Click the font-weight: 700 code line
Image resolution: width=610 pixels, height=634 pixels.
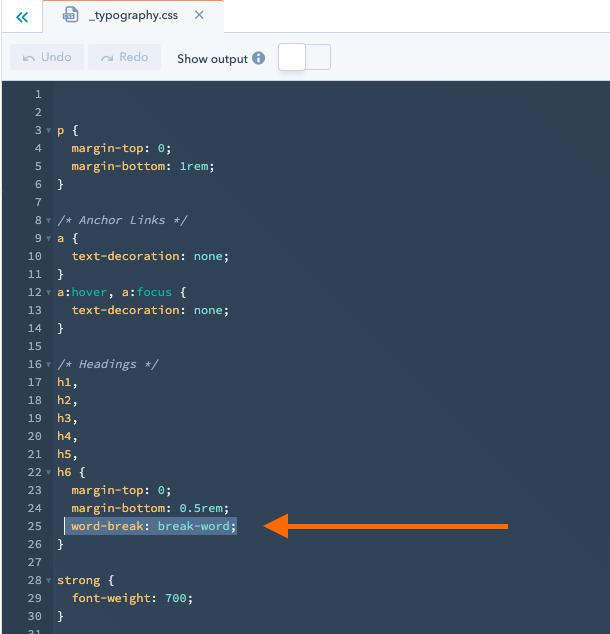point(131,598)
